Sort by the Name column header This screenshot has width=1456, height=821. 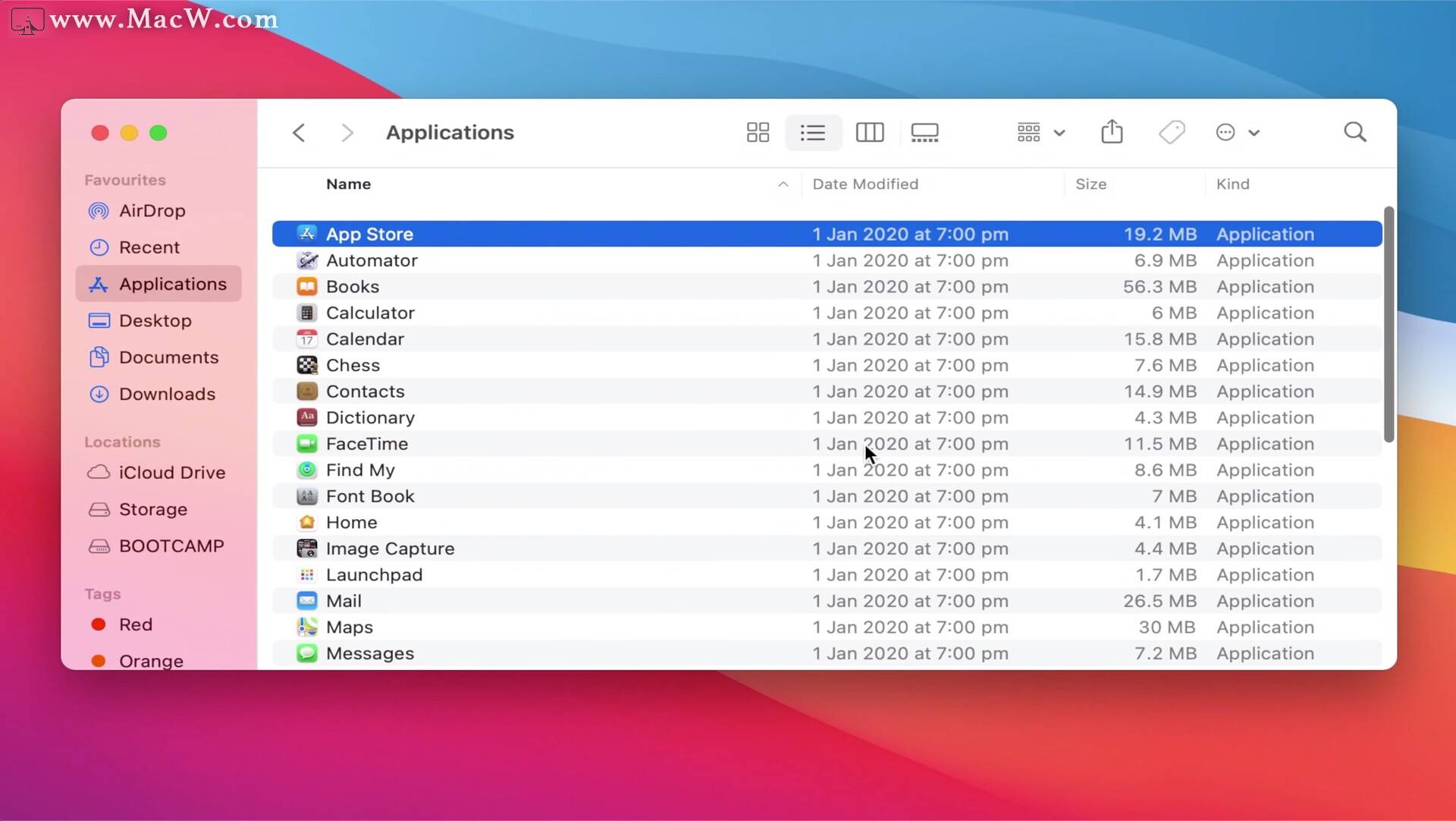coord(348,184)
